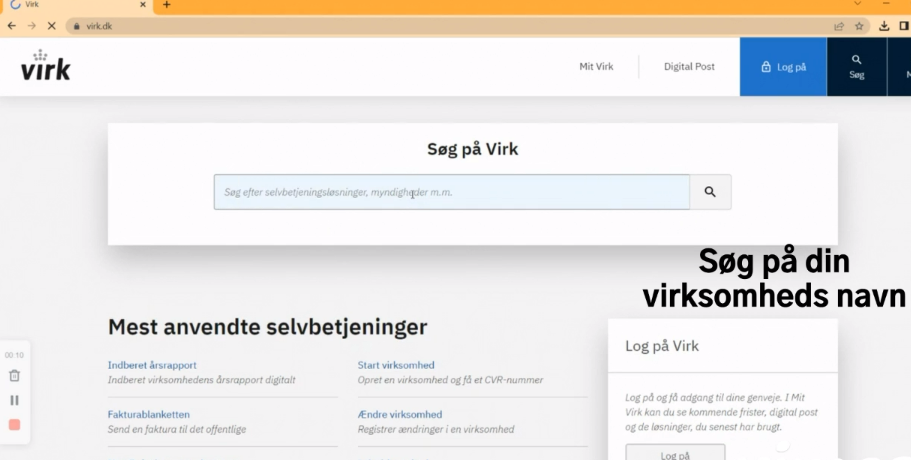Open the Søg search icon in header
911x460 pixels.
click(x=856, y=67)
